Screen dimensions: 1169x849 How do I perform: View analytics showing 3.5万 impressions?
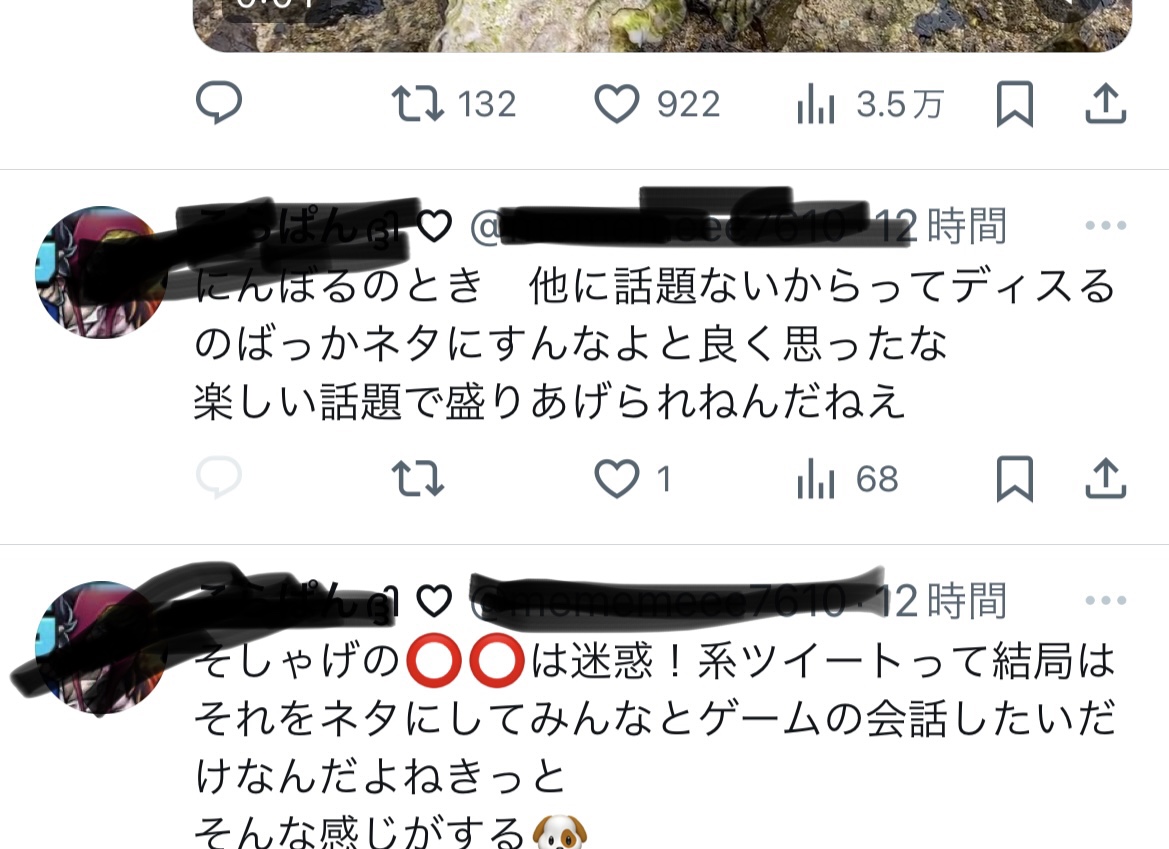coord(870,104)
